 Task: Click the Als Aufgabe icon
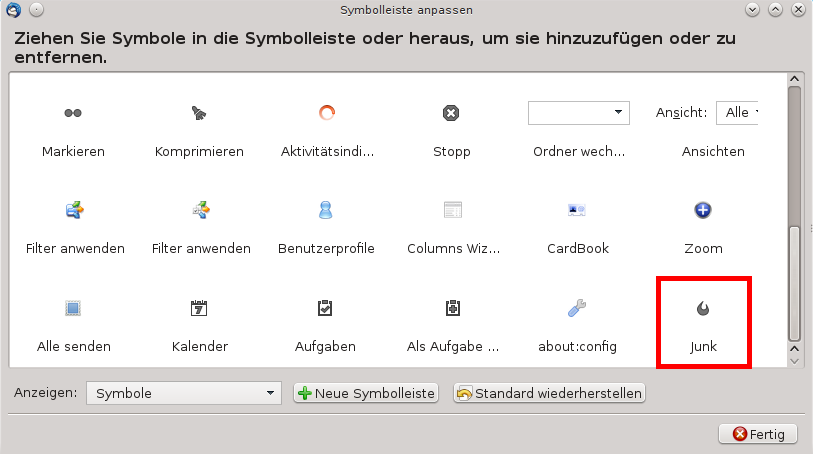click(452, 308)
